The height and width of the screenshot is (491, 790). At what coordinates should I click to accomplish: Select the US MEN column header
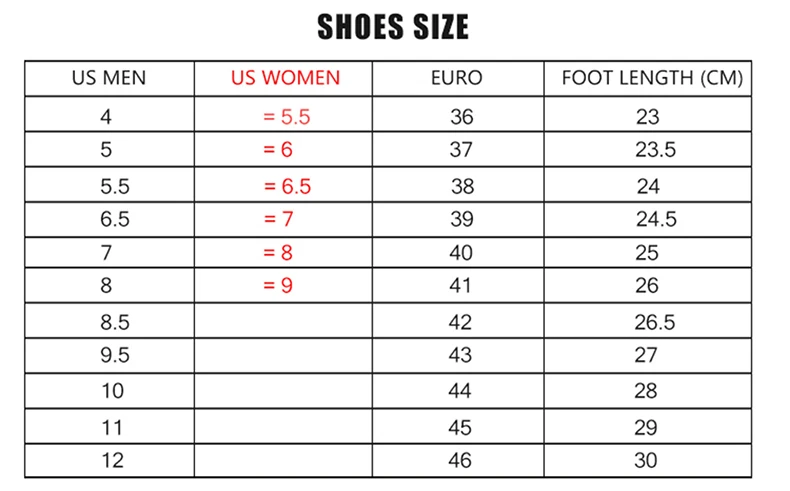(109, 78)
